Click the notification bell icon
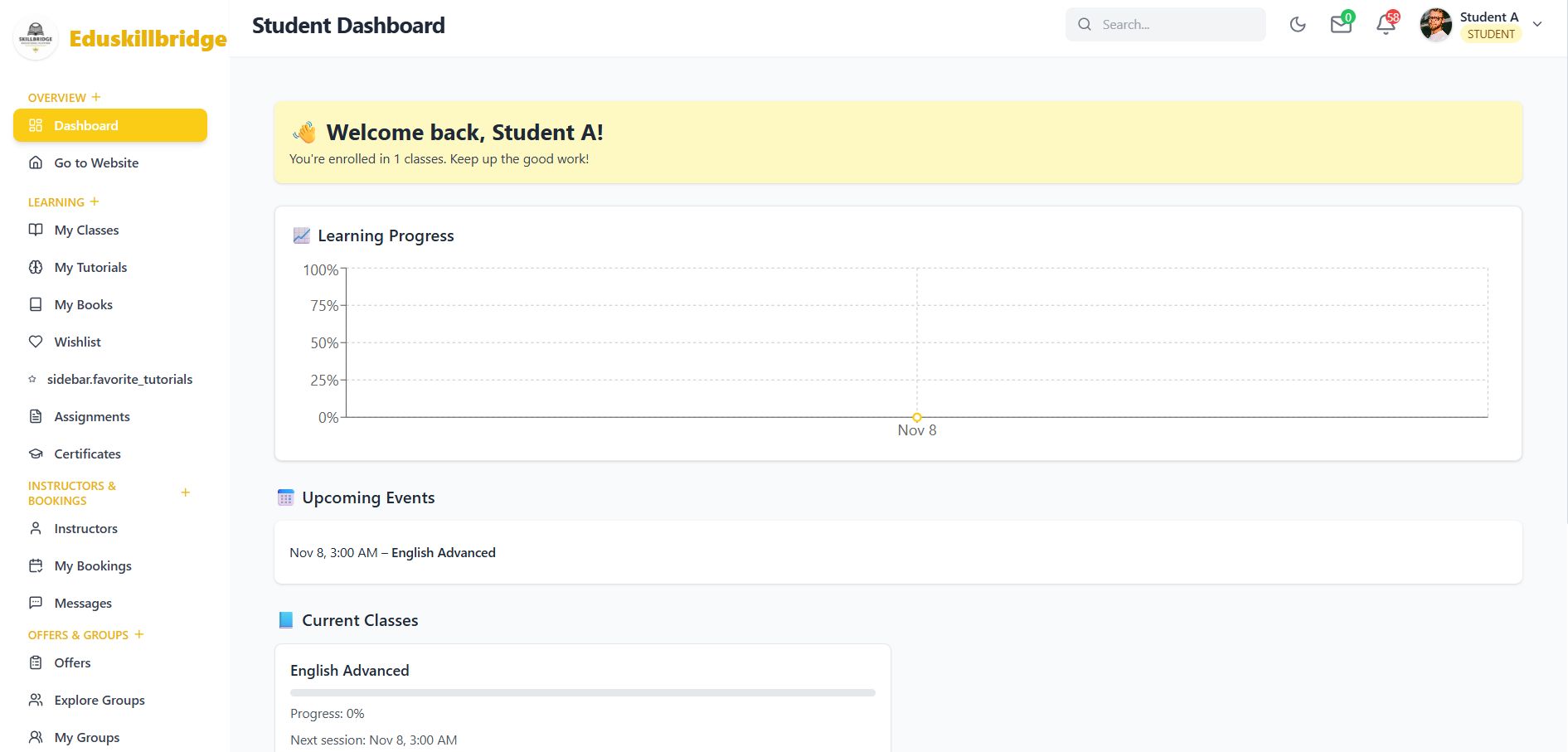 [1386, 25]
